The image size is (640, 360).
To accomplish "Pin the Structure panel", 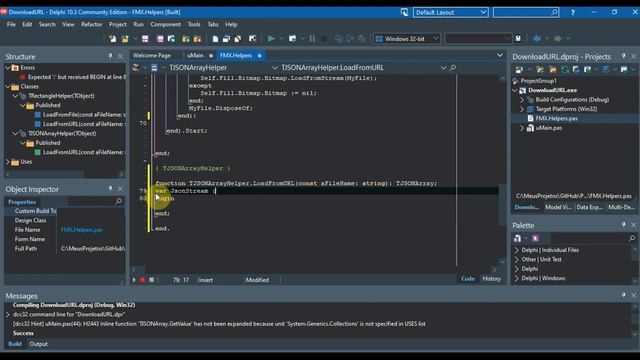I will tap(110, 56).
